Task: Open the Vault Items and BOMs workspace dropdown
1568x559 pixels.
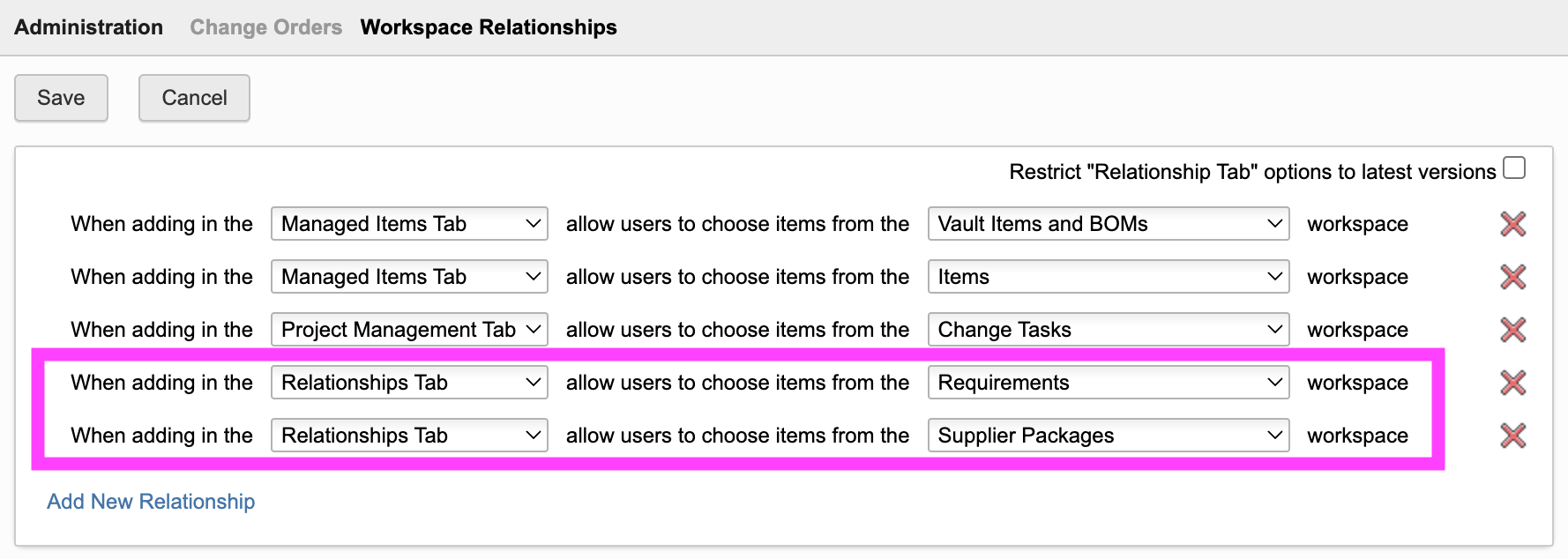Action: 1108,224
